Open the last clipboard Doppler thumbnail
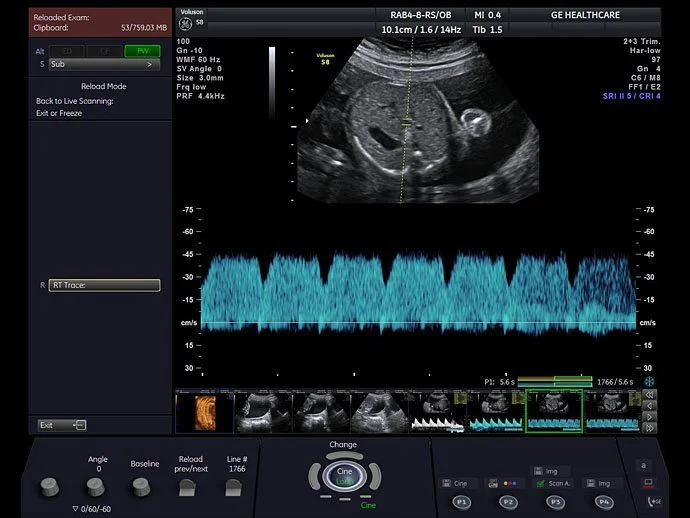The image size is (690, 518). tap(613, 411)
